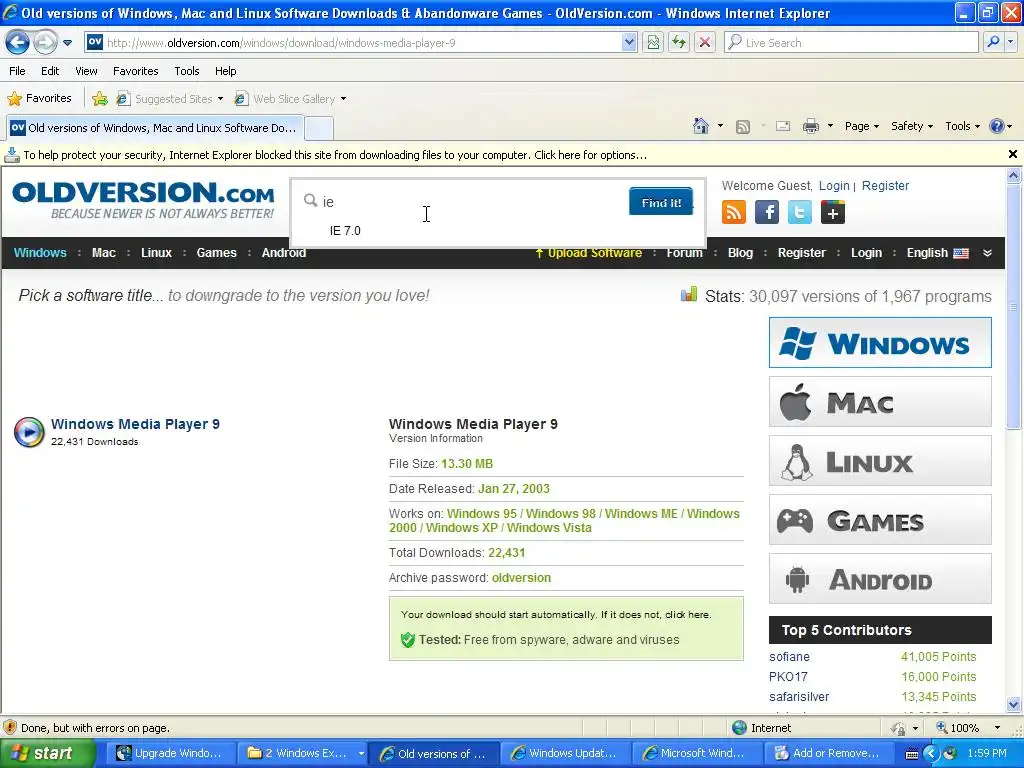Click the Print icon in command bar
1024x768 pixels.
click(x=810, y=127)
